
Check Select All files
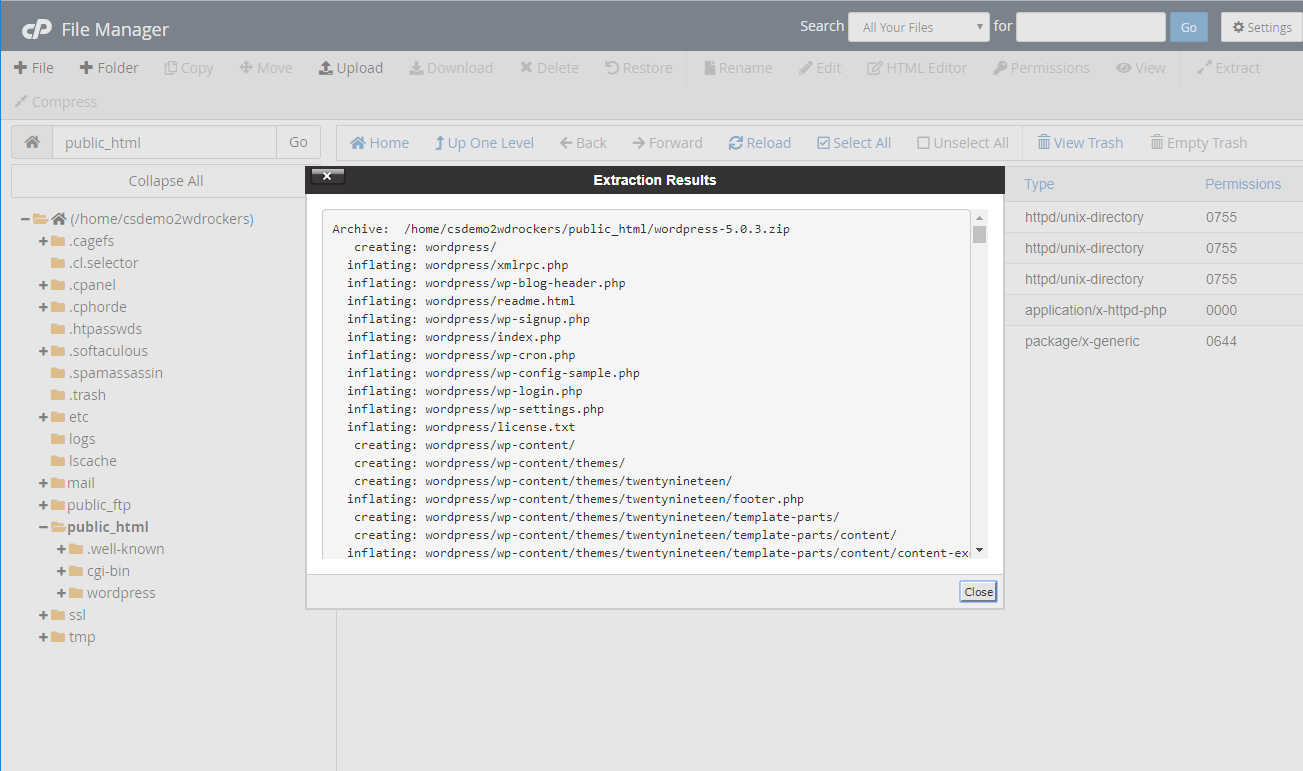853,143
